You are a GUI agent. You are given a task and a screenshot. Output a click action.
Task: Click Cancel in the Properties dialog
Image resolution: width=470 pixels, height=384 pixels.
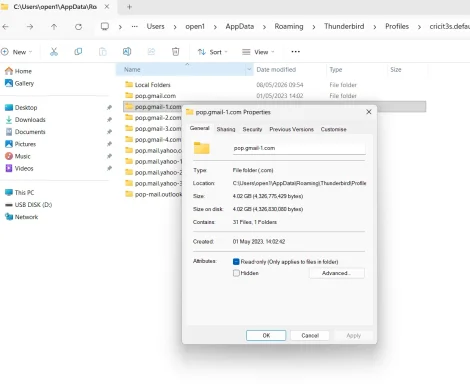click(310, 335)
